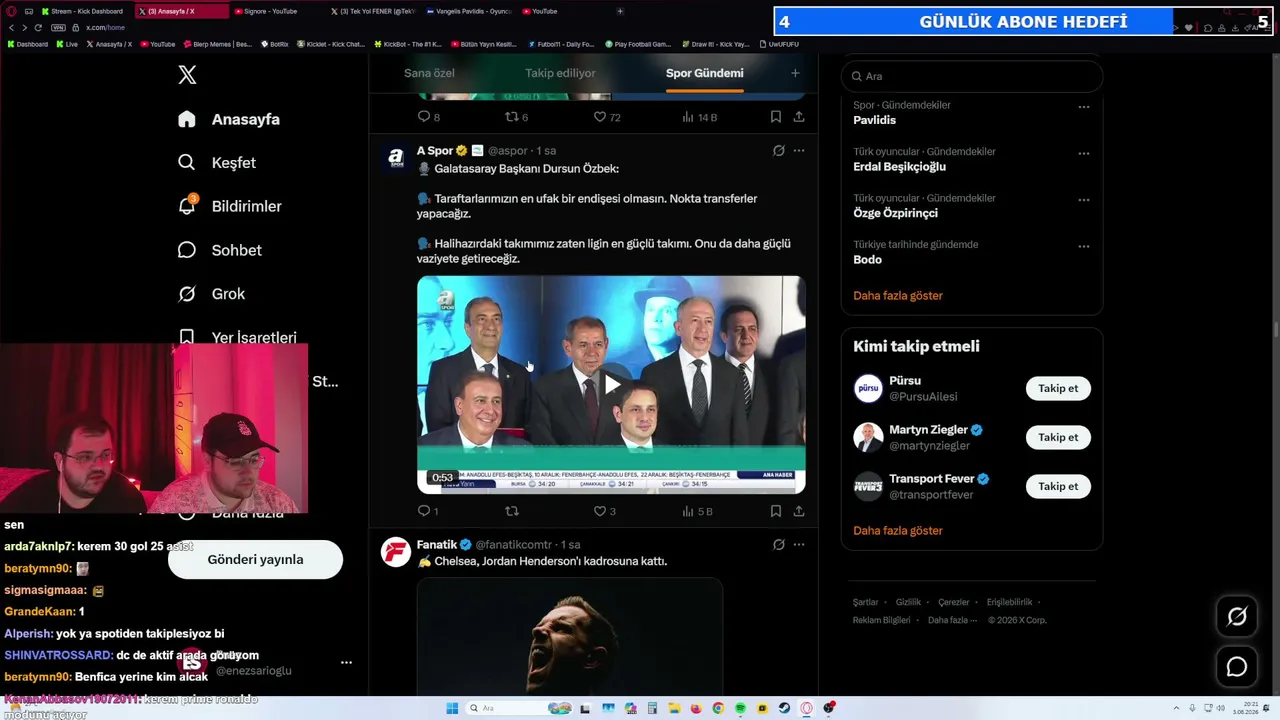This screenshot has width=1280, height=720.
Task: Click Grok explain icon on Fanatik post
Action: [x=779, y=545]
